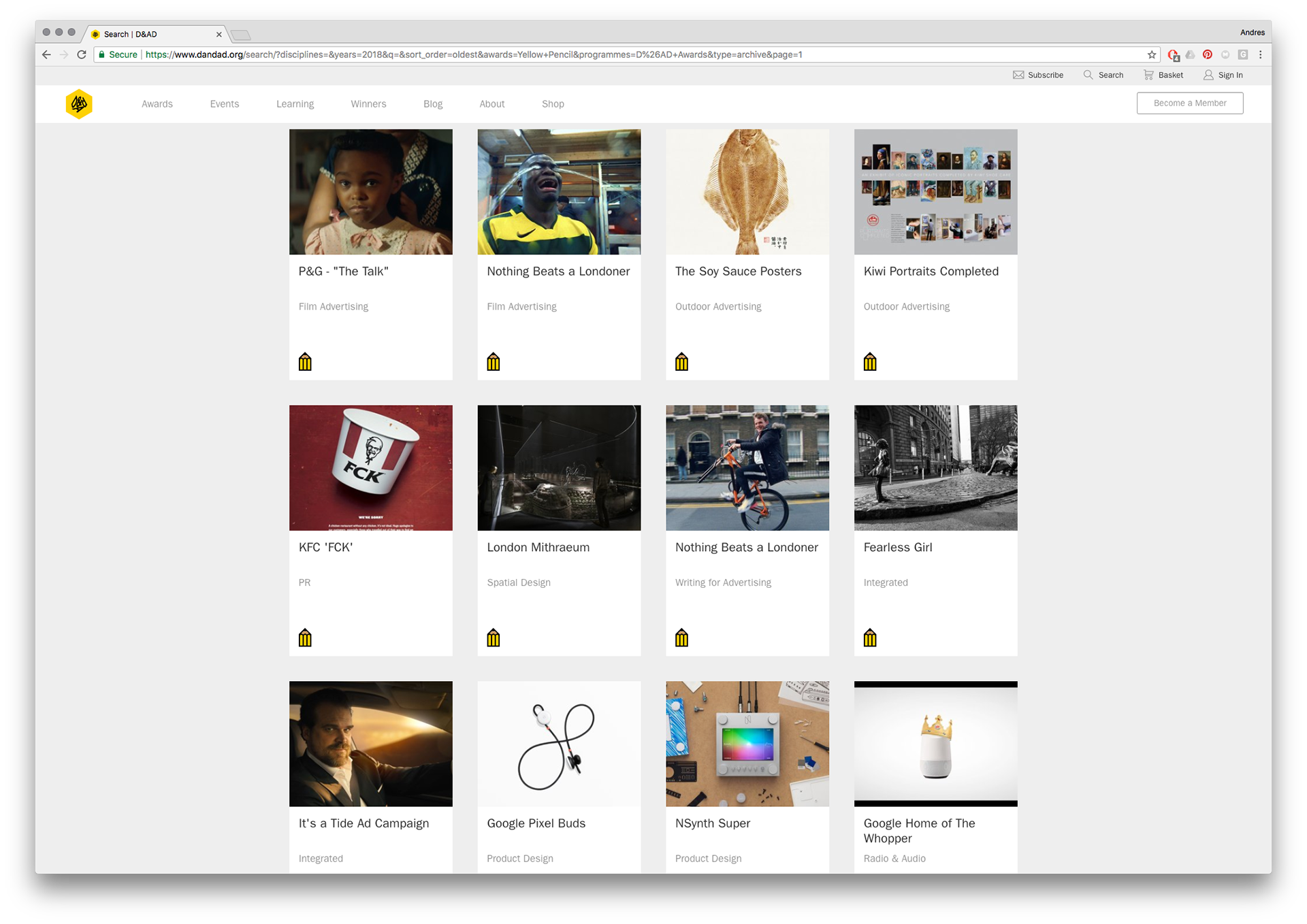Click the Kiwi Portraits collage thumbnail
Viewport: 1307px width, 924px height.
pos(936,192)
